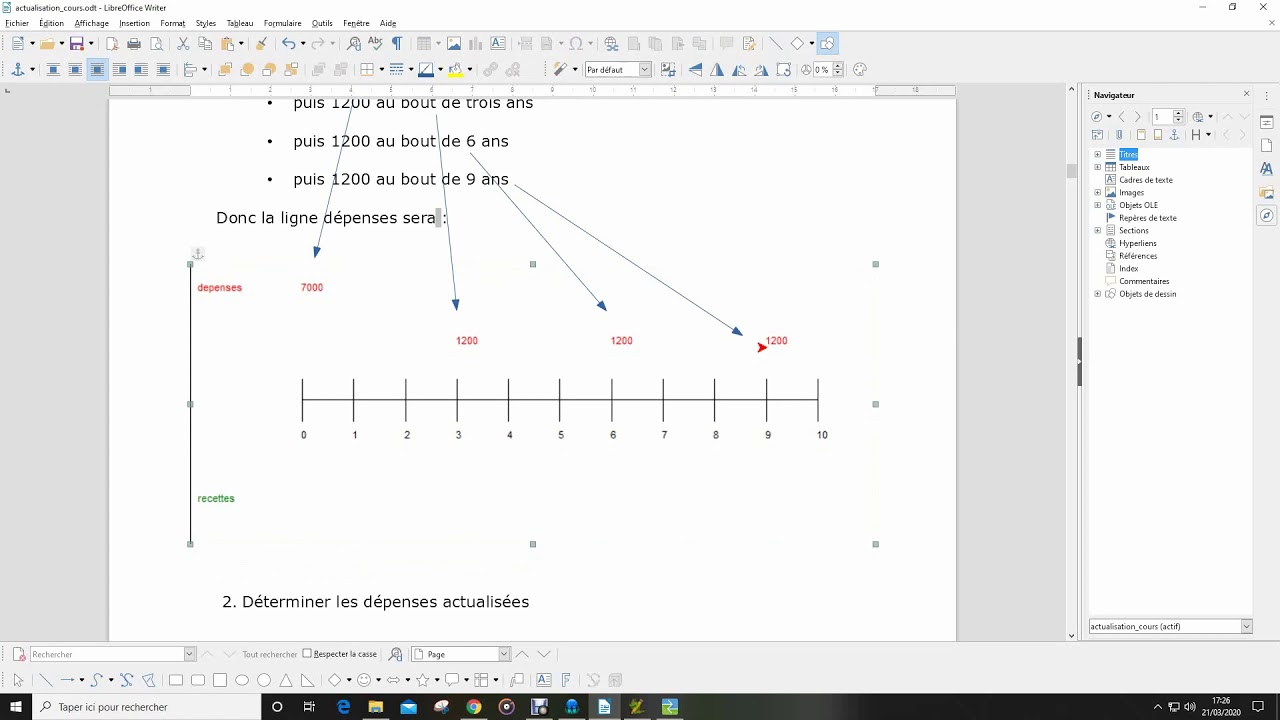Click the Smiley symbol shapes icon
Image resolution: width=1280 pixels, height=720 pixels.
(x=364, y=680)
